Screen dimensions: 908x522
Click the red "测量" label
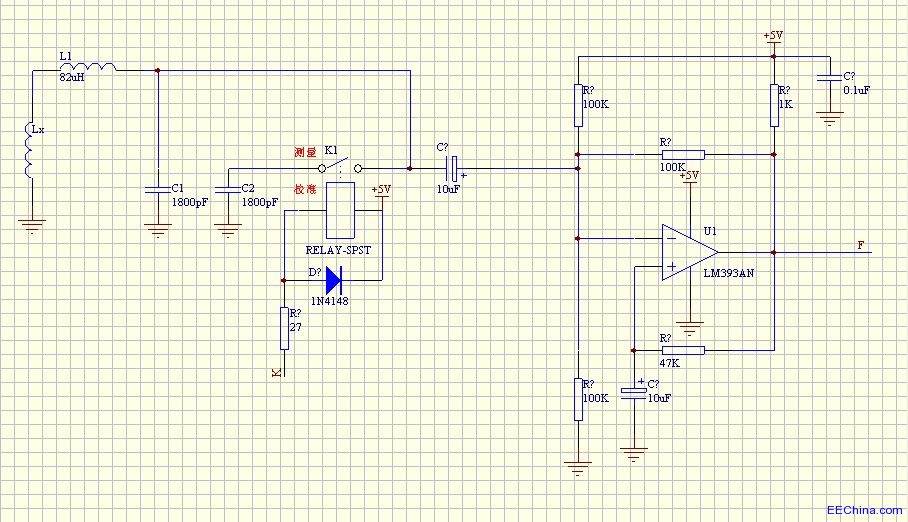[305, 152]
